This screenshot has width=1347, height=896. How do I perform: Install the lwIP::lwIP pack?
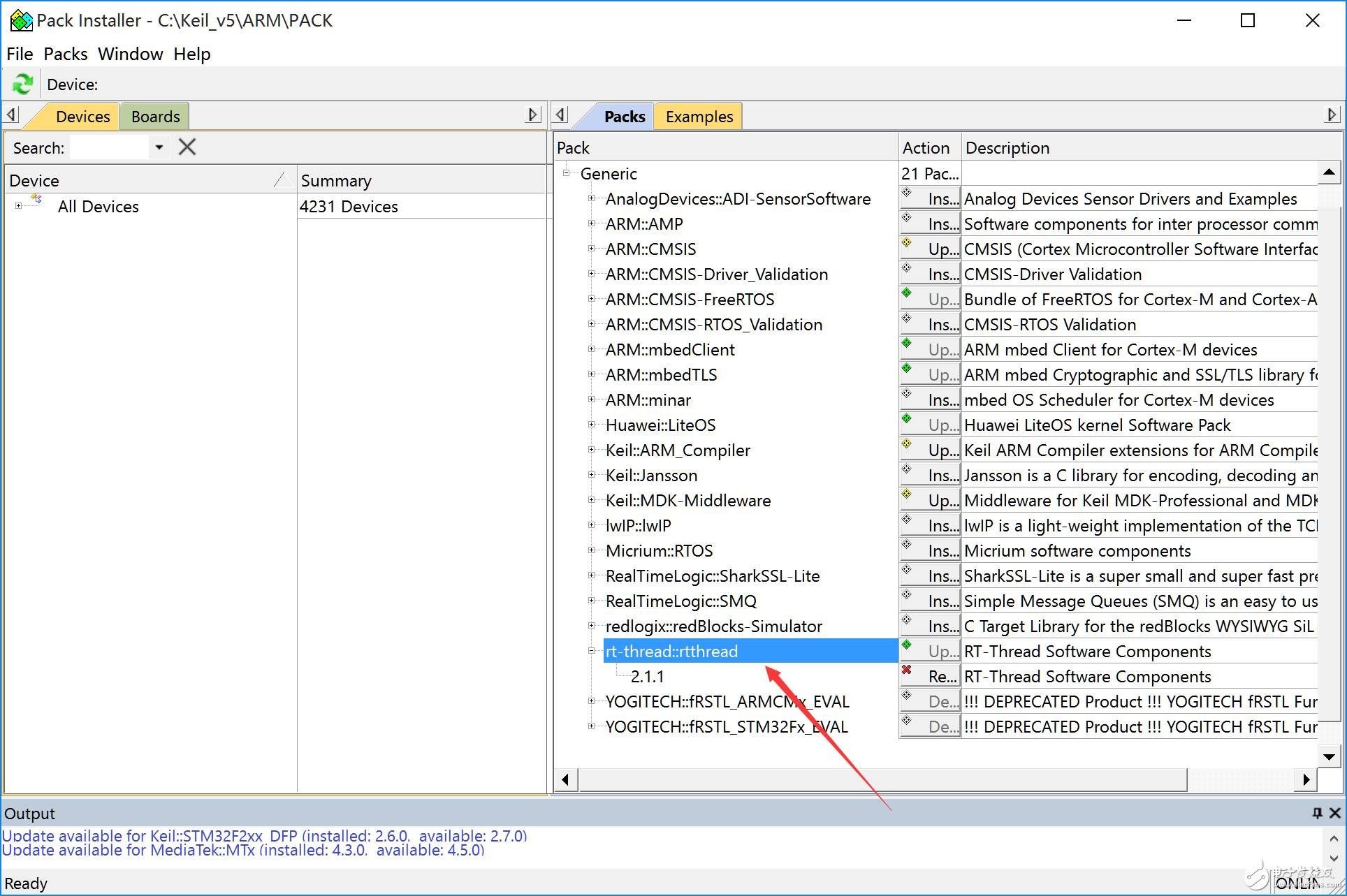click(x=931, y=526)
